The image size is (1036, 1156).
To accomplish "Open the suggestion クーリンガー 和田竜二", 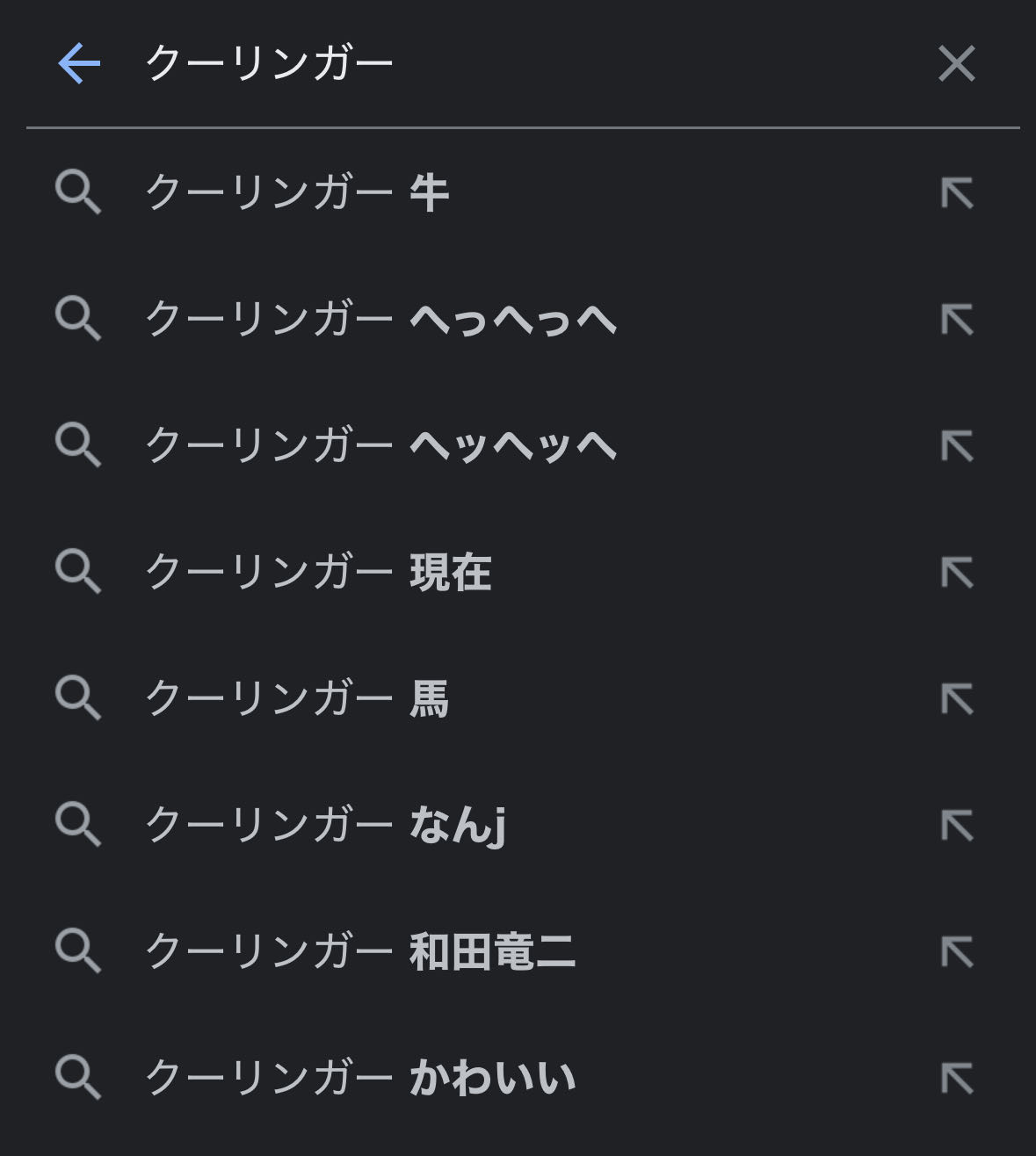I will click(x=360, y=951).
